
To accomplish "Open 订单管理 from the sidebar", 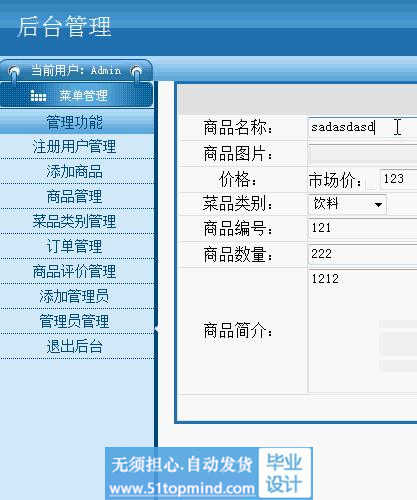I will coord(74,247).
